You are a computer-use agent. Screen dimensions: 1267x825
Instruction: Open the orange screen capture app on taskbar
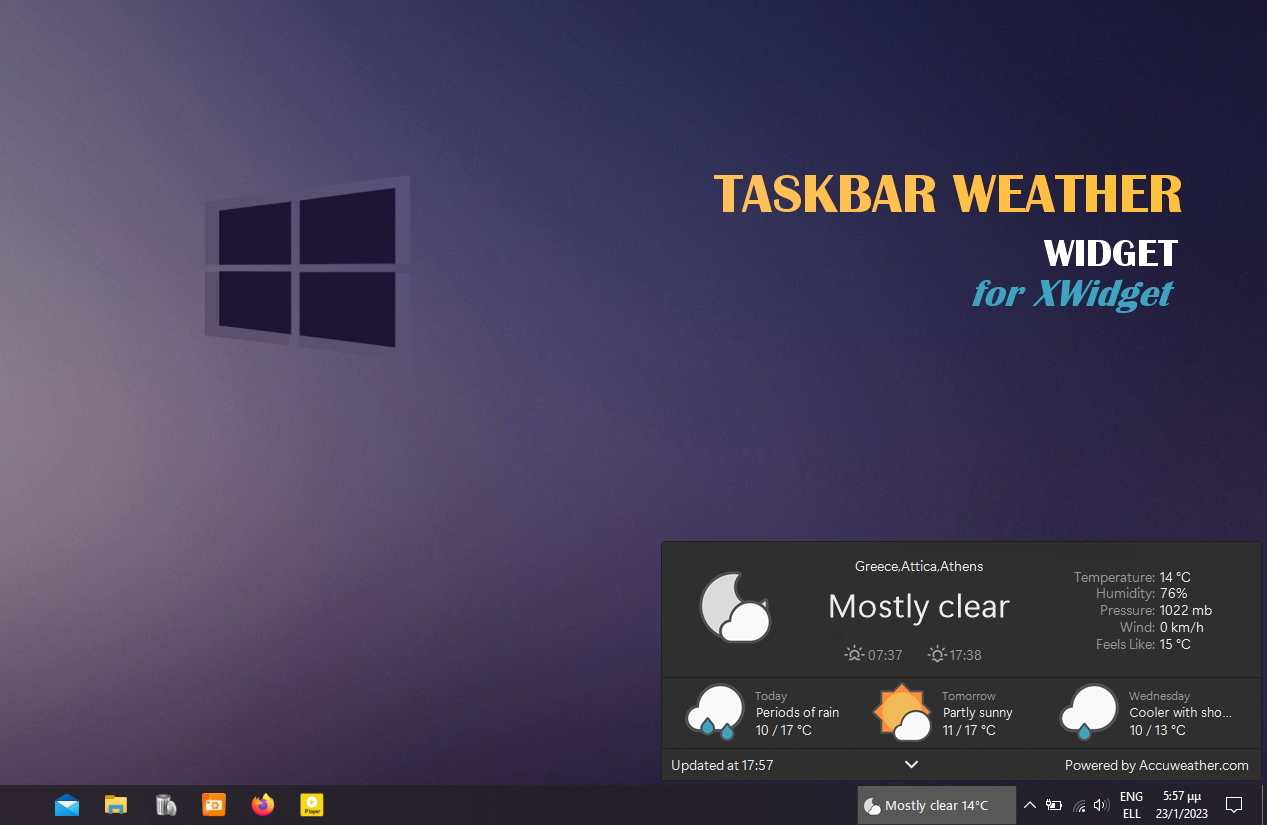213,804
